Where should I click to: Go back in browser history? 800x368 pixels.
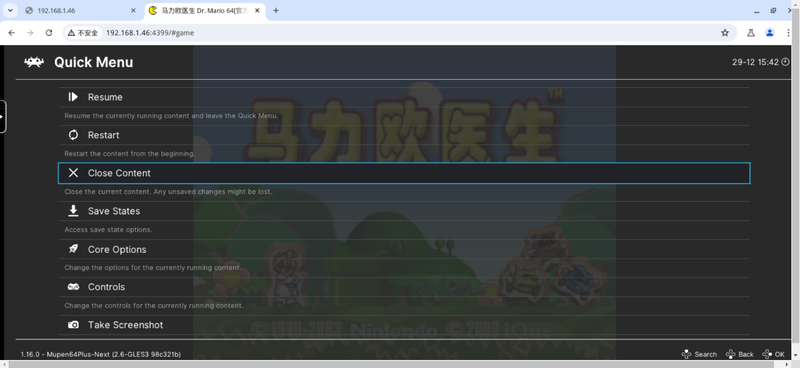click(12, 33)
